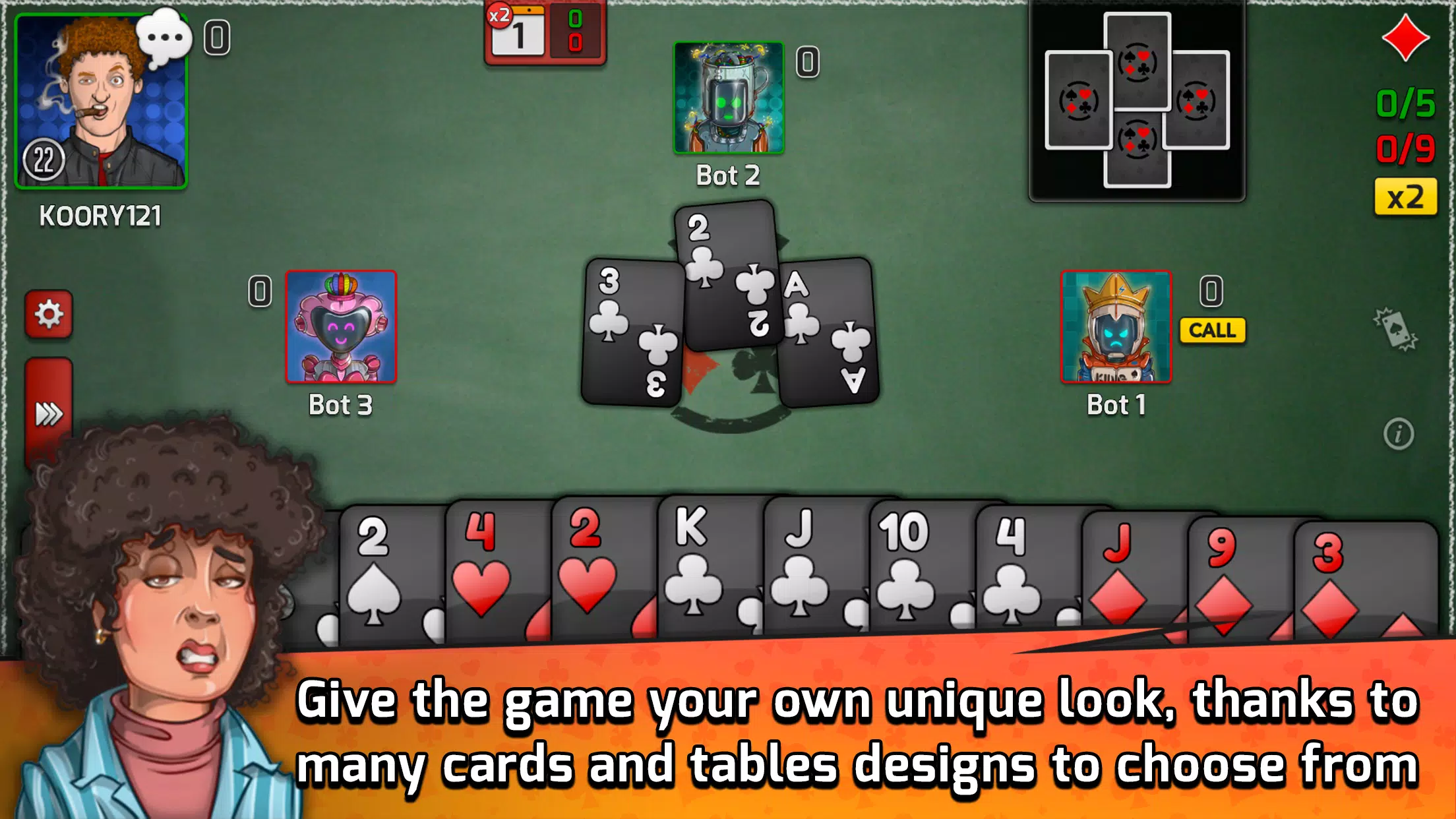Click the hidden card deck icon
This screenshot has width=1456, height=819.
coord(1395,325)
